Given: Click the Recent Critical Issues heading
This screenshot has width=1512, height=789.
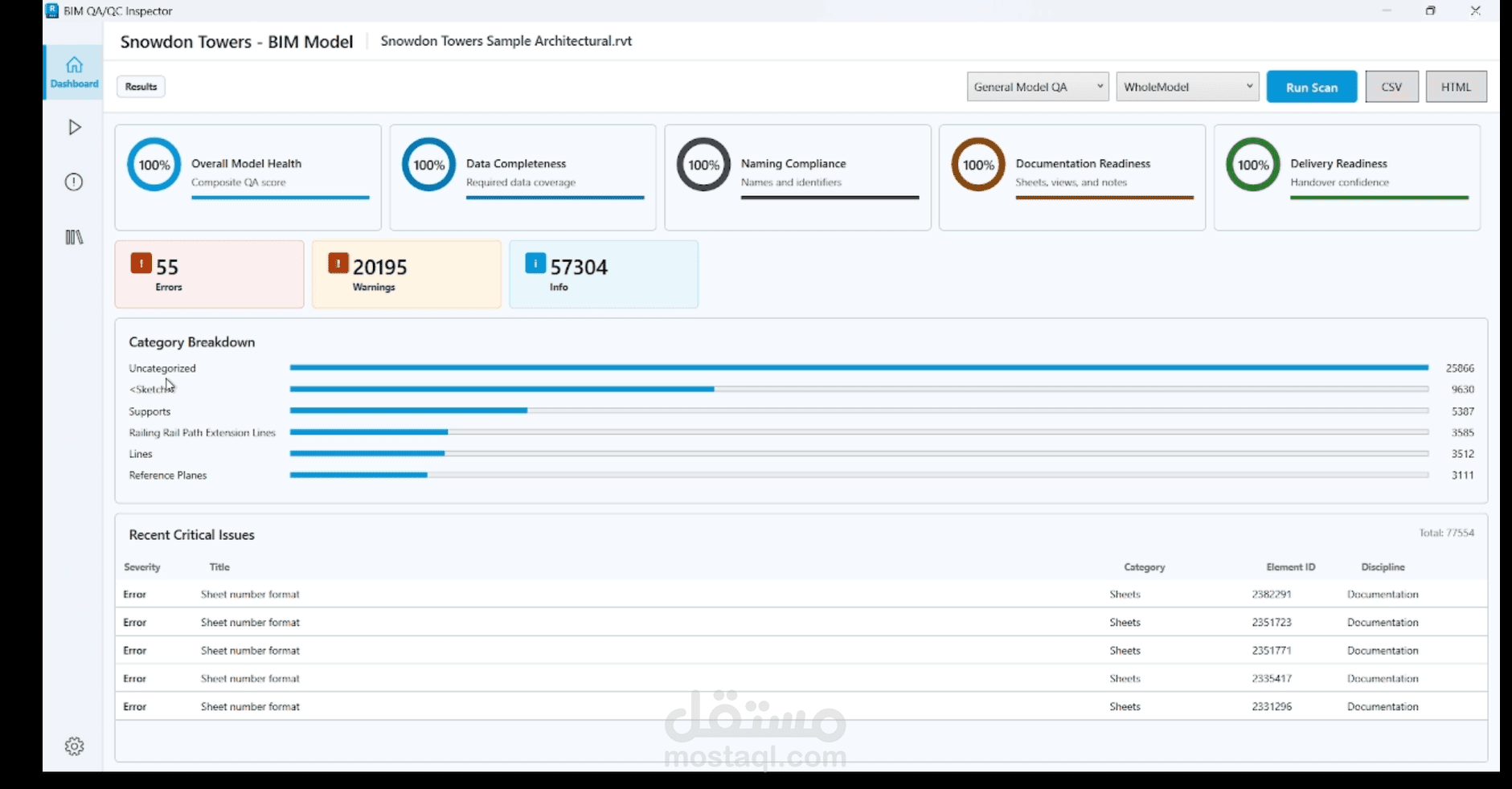Looking at the screenshot, I should [x=192, y=535].
